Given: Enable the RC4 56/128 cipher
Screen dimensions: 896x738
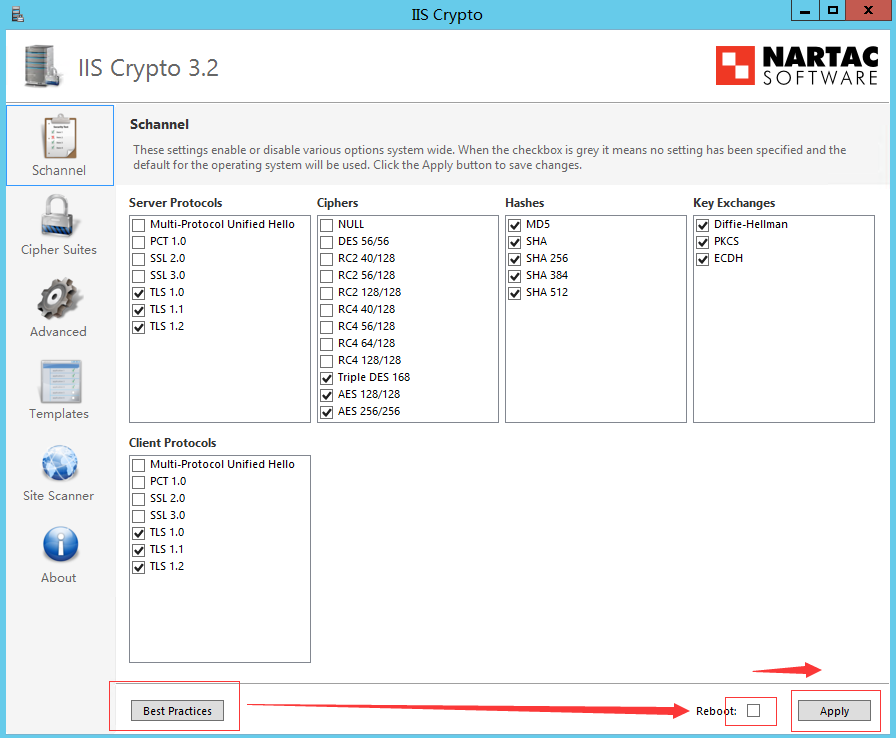Looking at the screenshot, I should 326,327.
